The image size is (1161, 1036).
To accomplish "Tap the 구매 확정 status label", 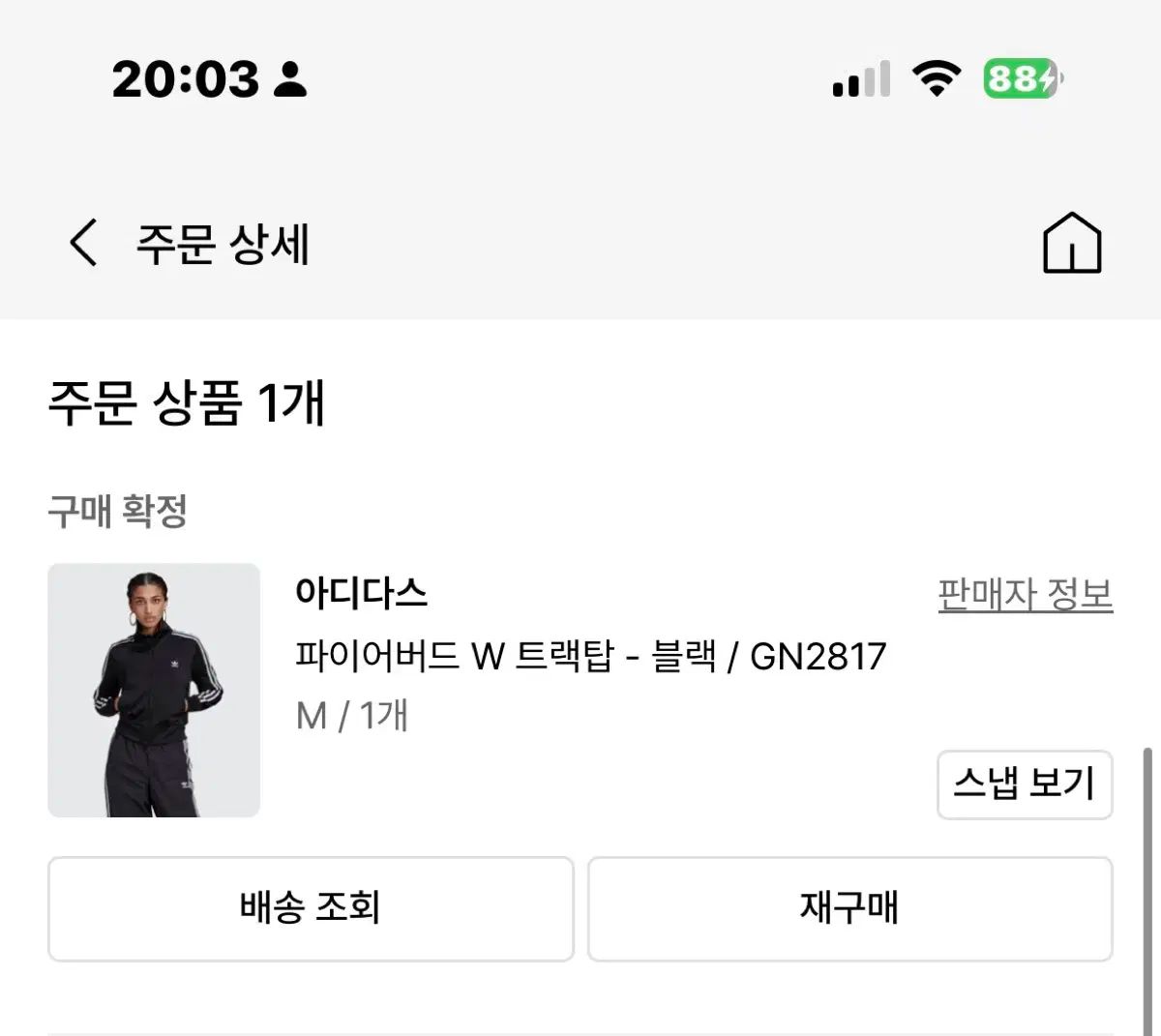I will coord(117,511).
